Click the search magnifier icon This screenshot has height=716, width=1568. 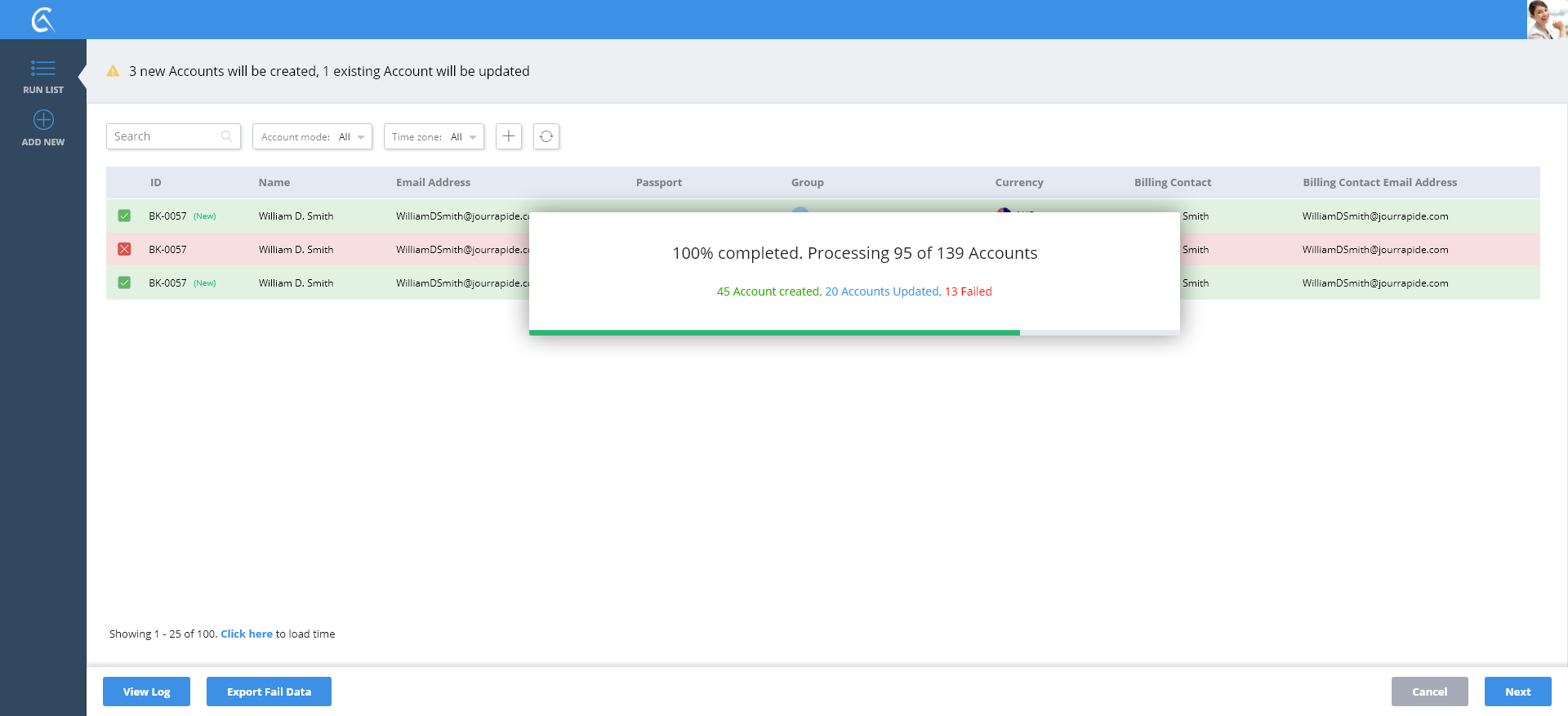227,136
